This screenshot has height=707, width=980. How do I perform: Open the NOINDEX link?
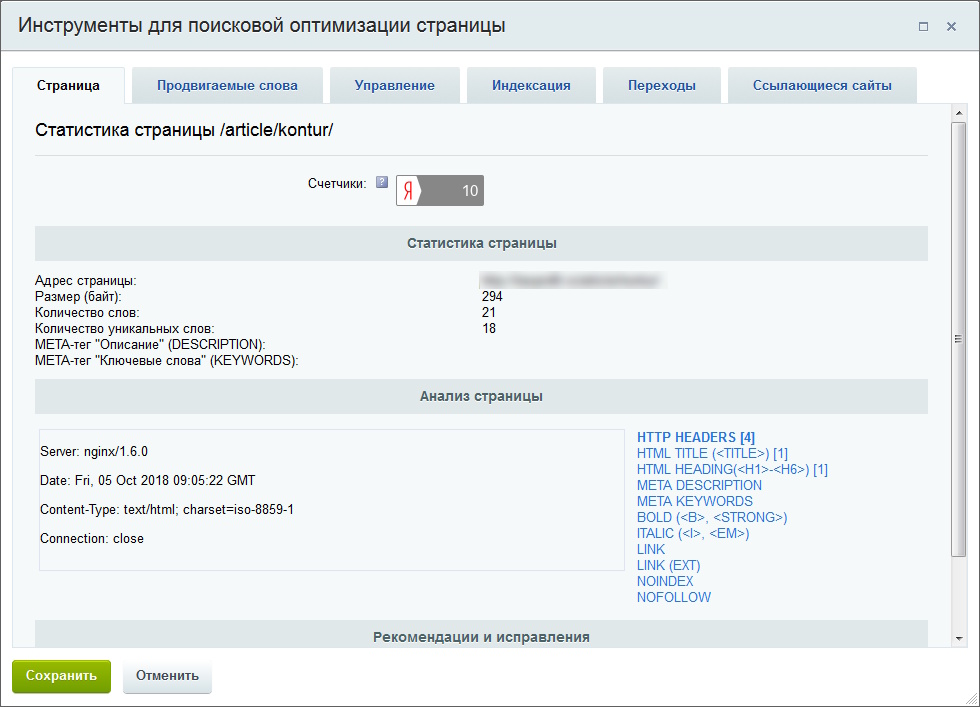click(x=663, y=581)
